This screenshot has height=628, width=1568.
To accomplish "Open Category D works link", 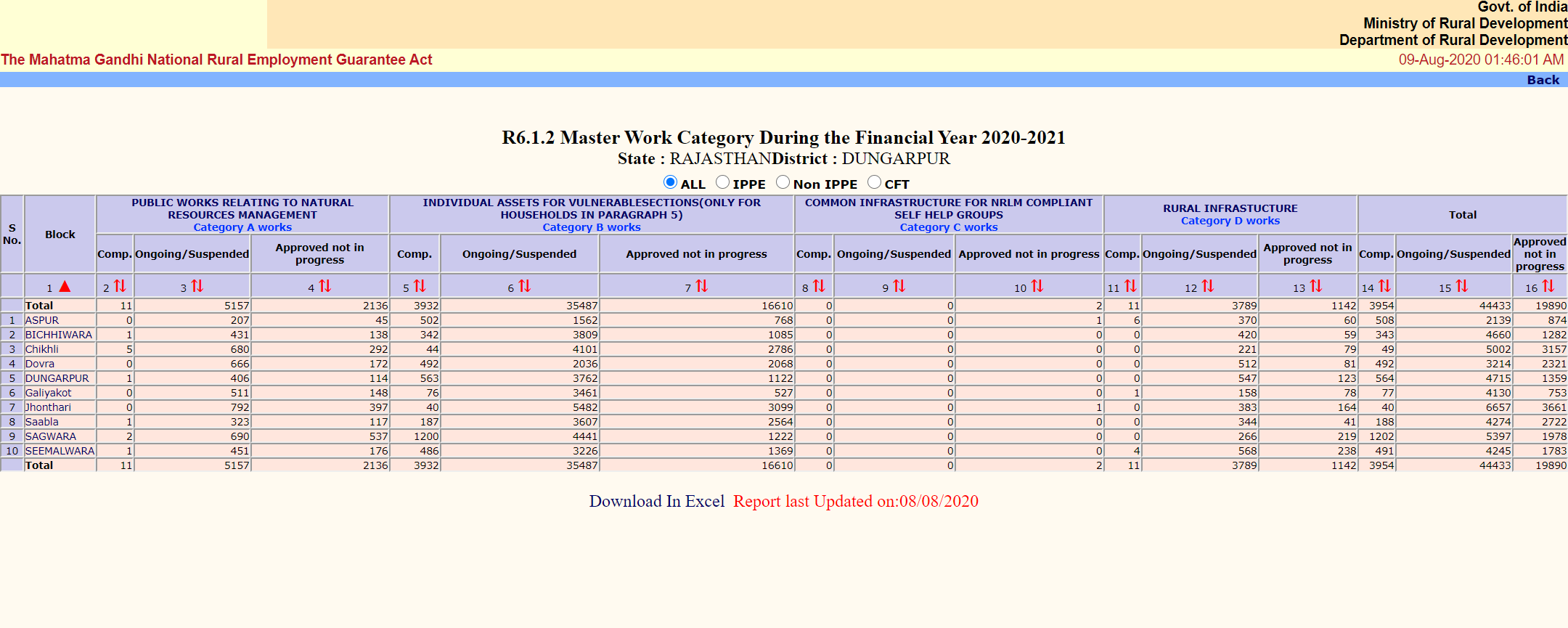I will coord(1230,221).
